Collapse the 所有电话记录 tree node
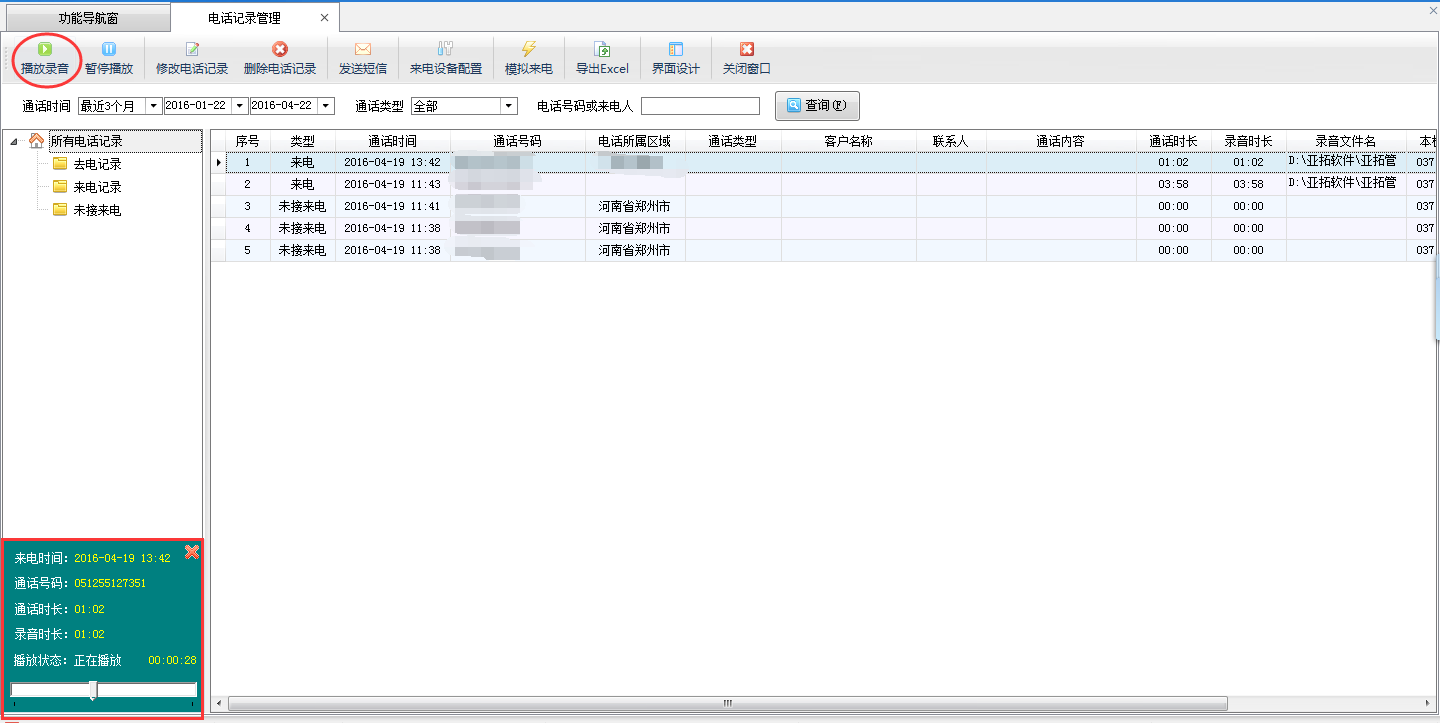This screenshot has height=723, width=1440. click(14, 142)
